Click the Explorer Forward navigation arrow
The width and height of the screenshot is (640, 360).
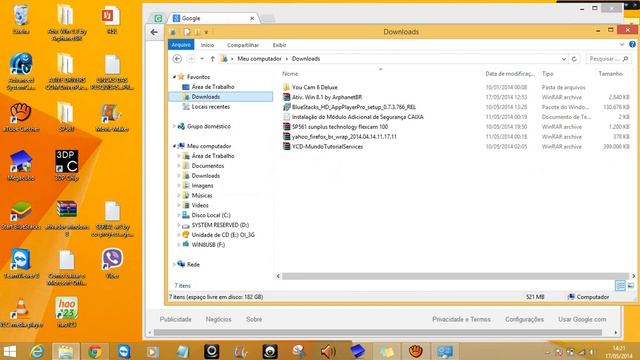coord(191,59)
